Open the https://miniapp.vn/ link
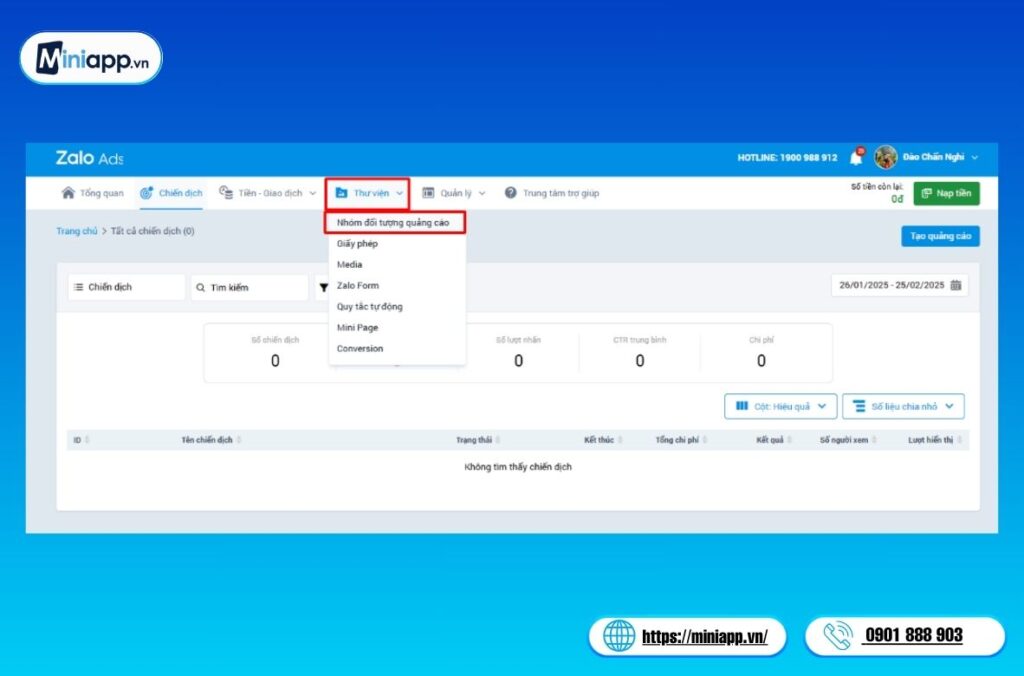Image resolution: width=1024 pixels, height=676 pixels. (705, 636)
